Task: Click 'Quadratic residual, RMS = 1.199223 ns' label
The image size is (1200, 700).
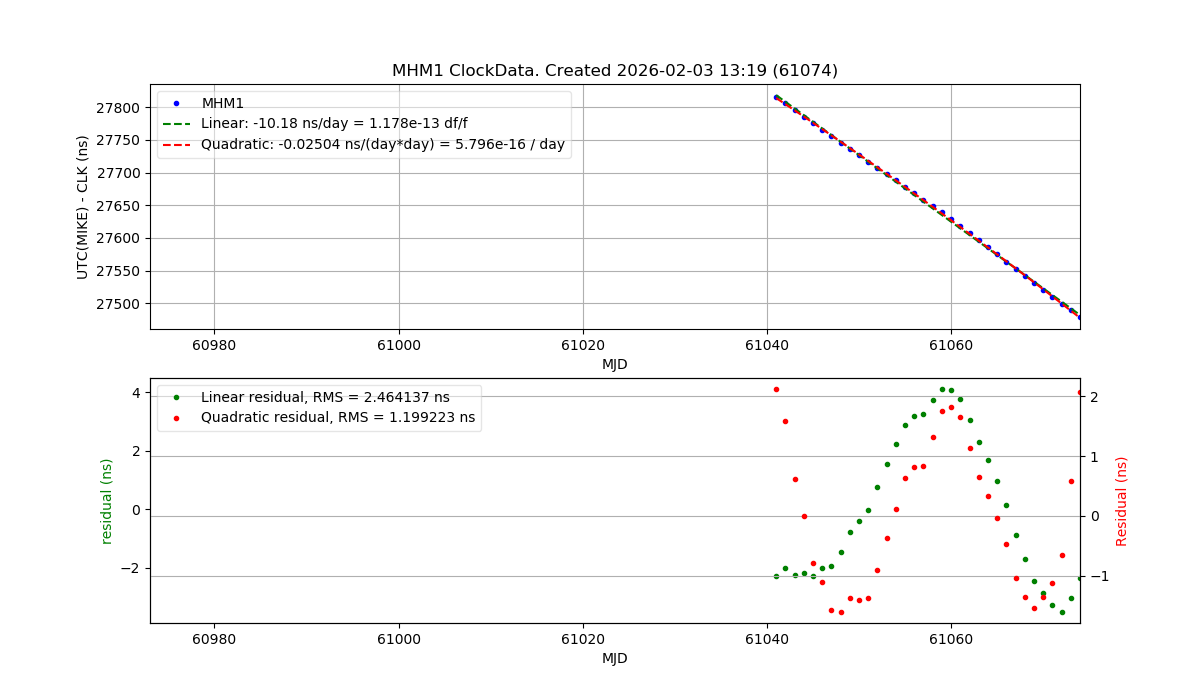Action: [x=338, y=418]
